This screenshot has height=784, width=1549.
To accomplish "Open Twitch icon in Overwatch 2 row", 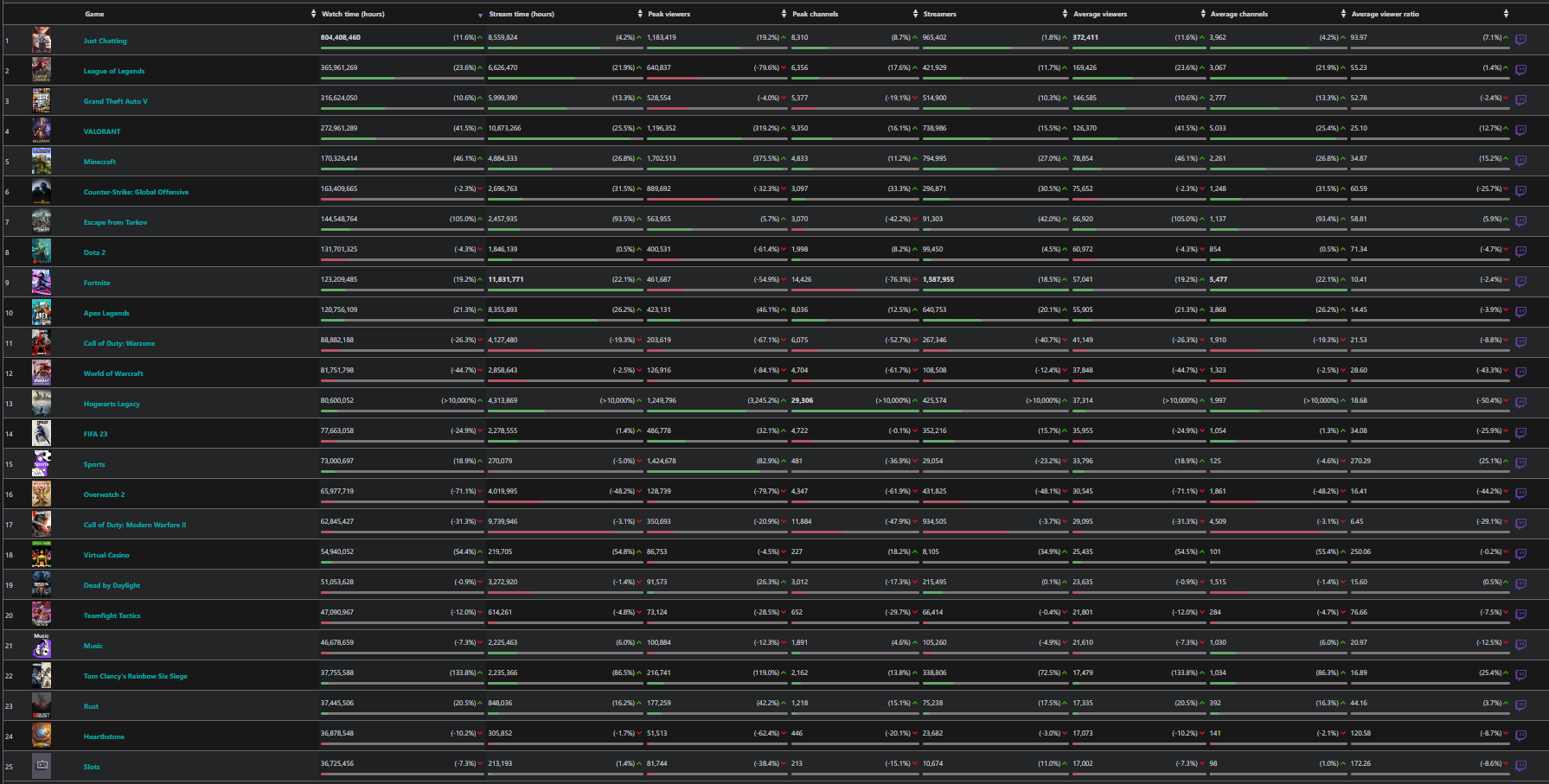I will point(1520,494).
